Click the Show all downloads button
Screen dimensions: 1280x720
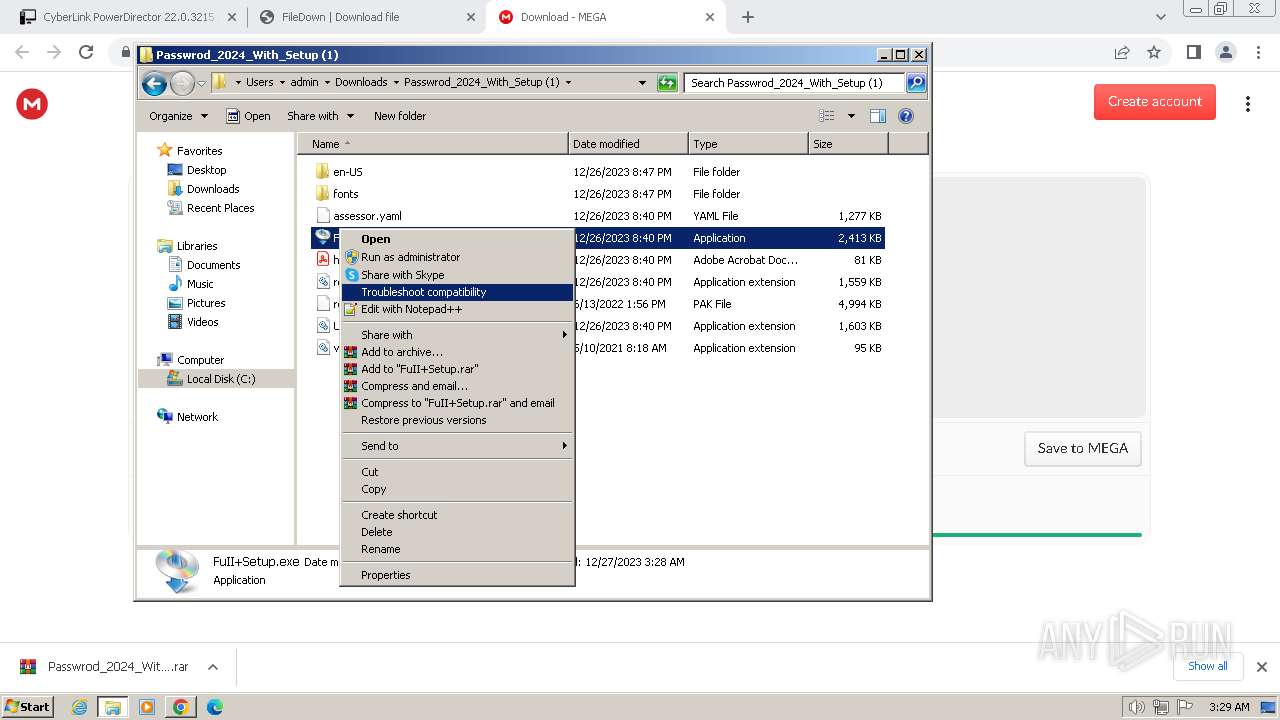pyautogui.click(x=1207, y=666)
